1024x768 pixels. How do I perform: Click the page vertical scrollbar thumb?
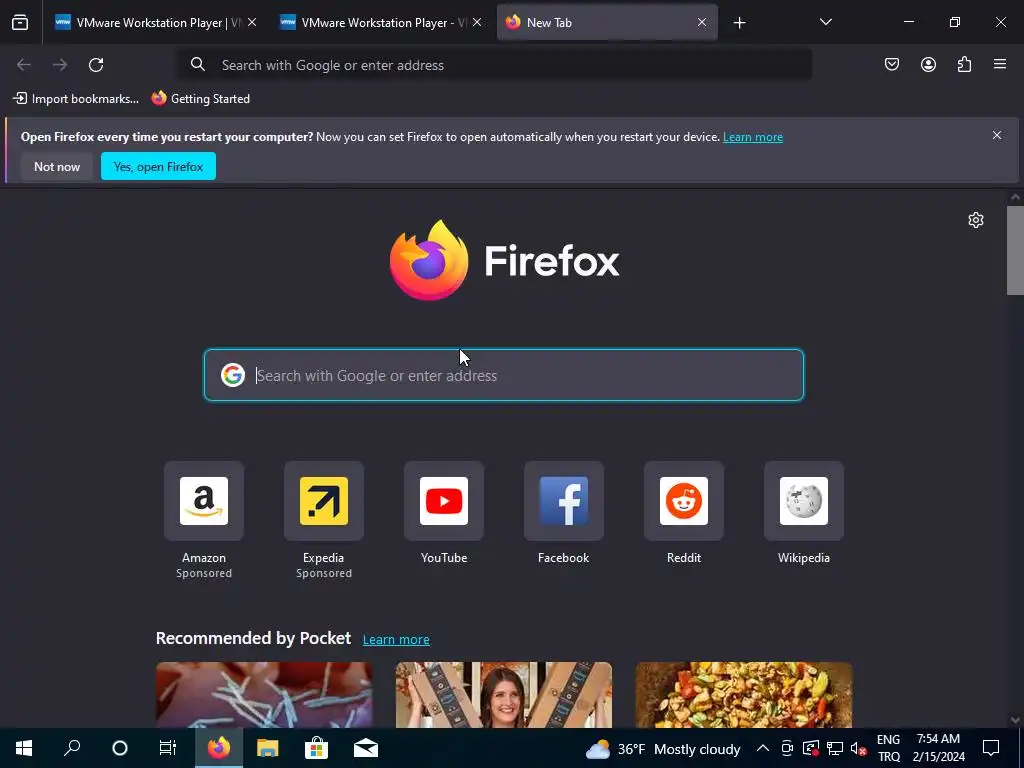(1015, 250)
